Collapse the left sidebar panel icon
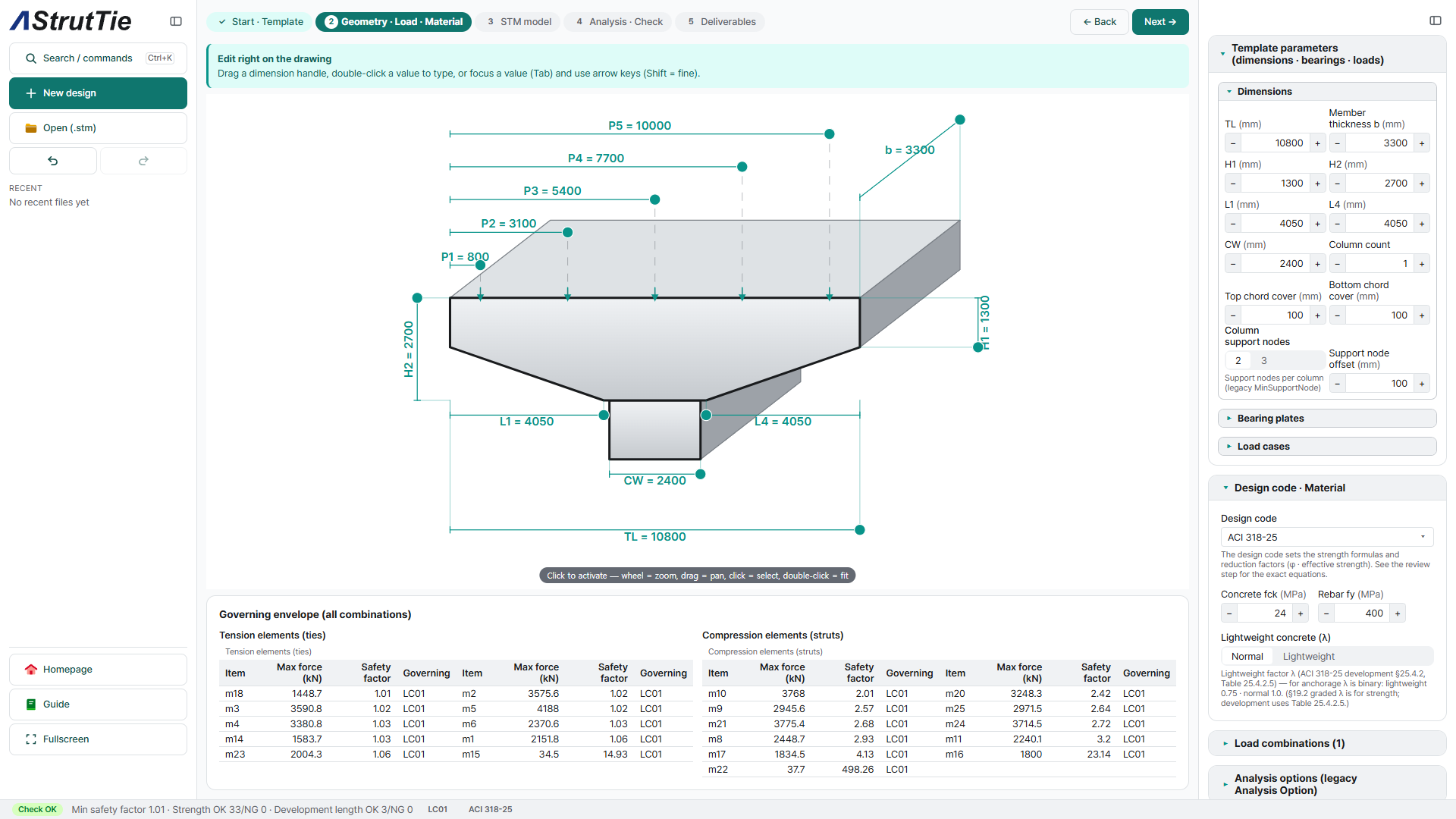 point(176,21)
